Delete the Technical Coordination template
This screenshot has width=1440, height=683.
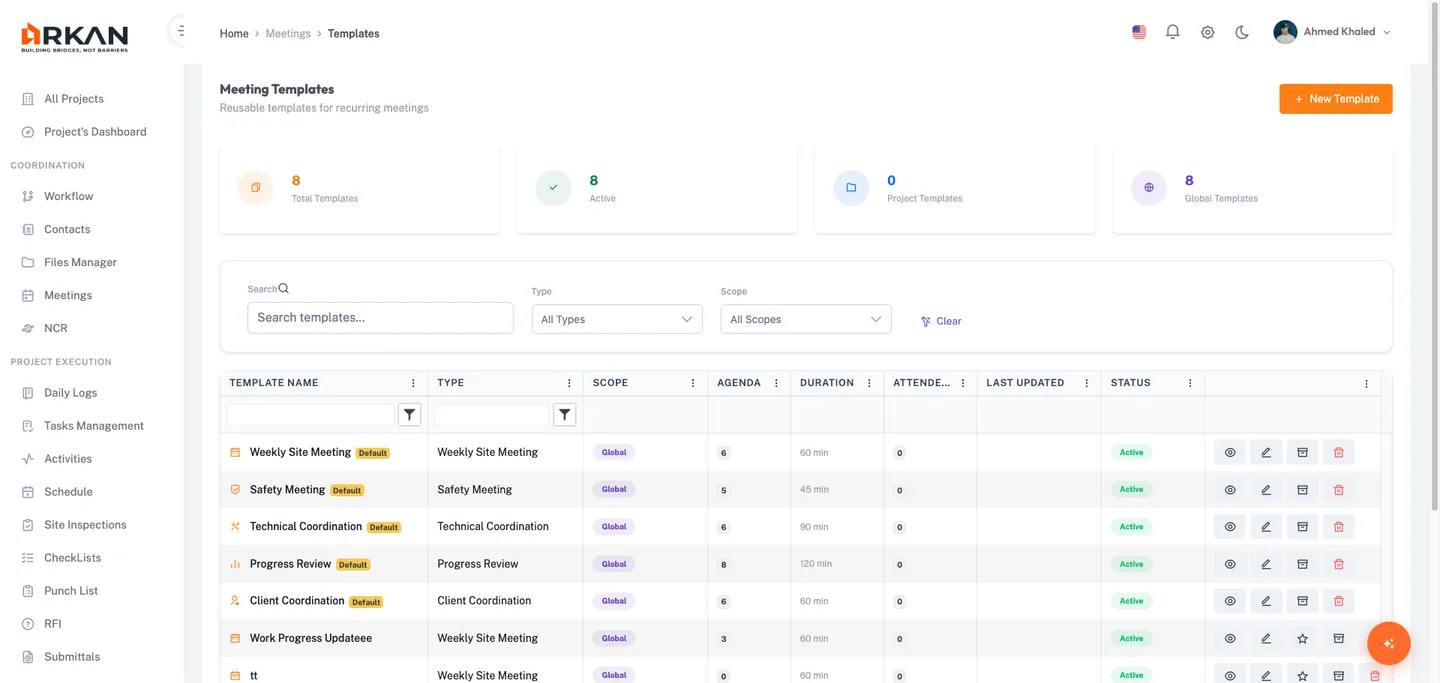pyautogui.click(x=1338, y=527)
